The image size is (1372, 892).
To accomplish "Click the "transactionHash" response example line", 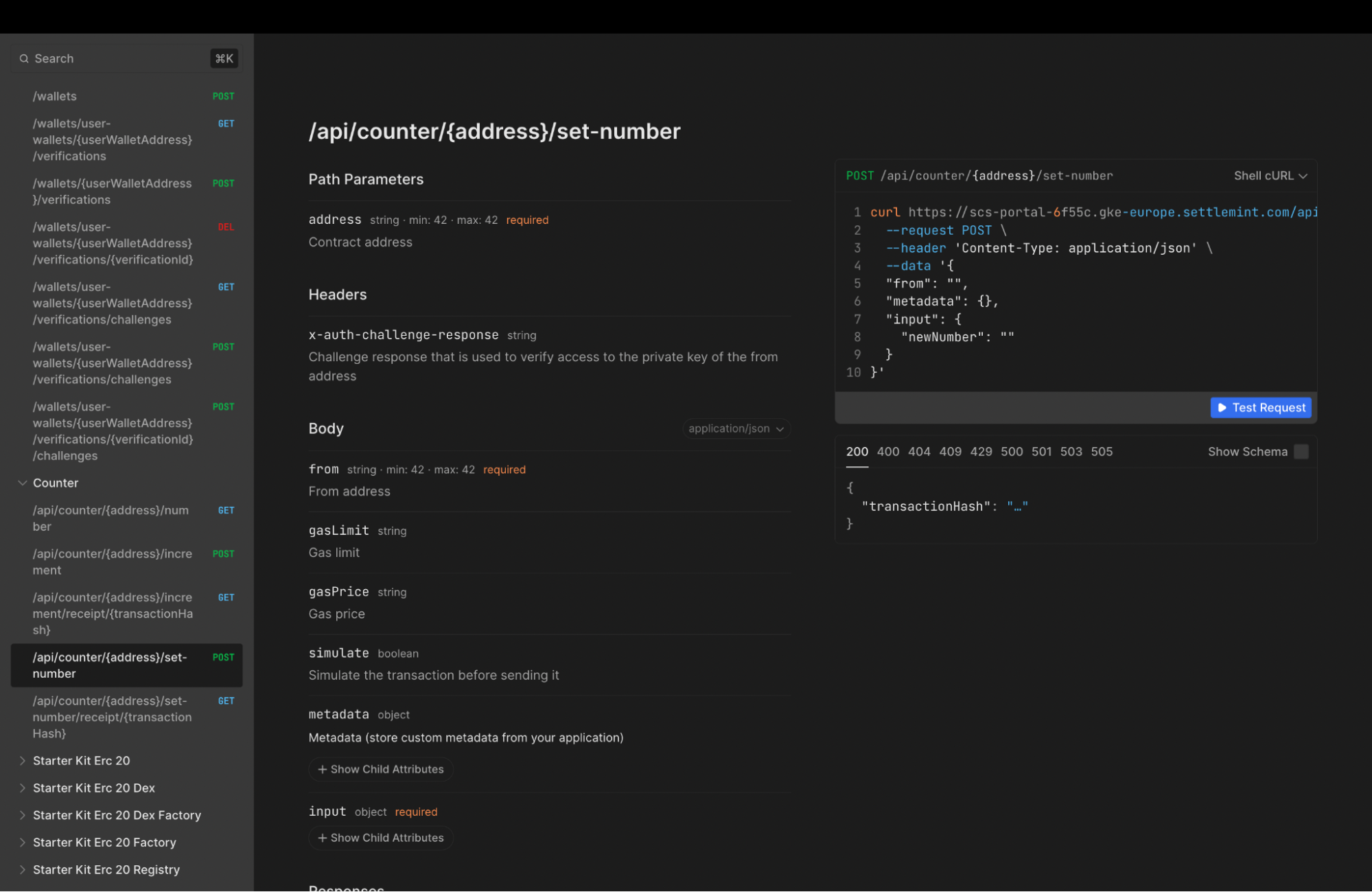I will (x=944, y=507).
